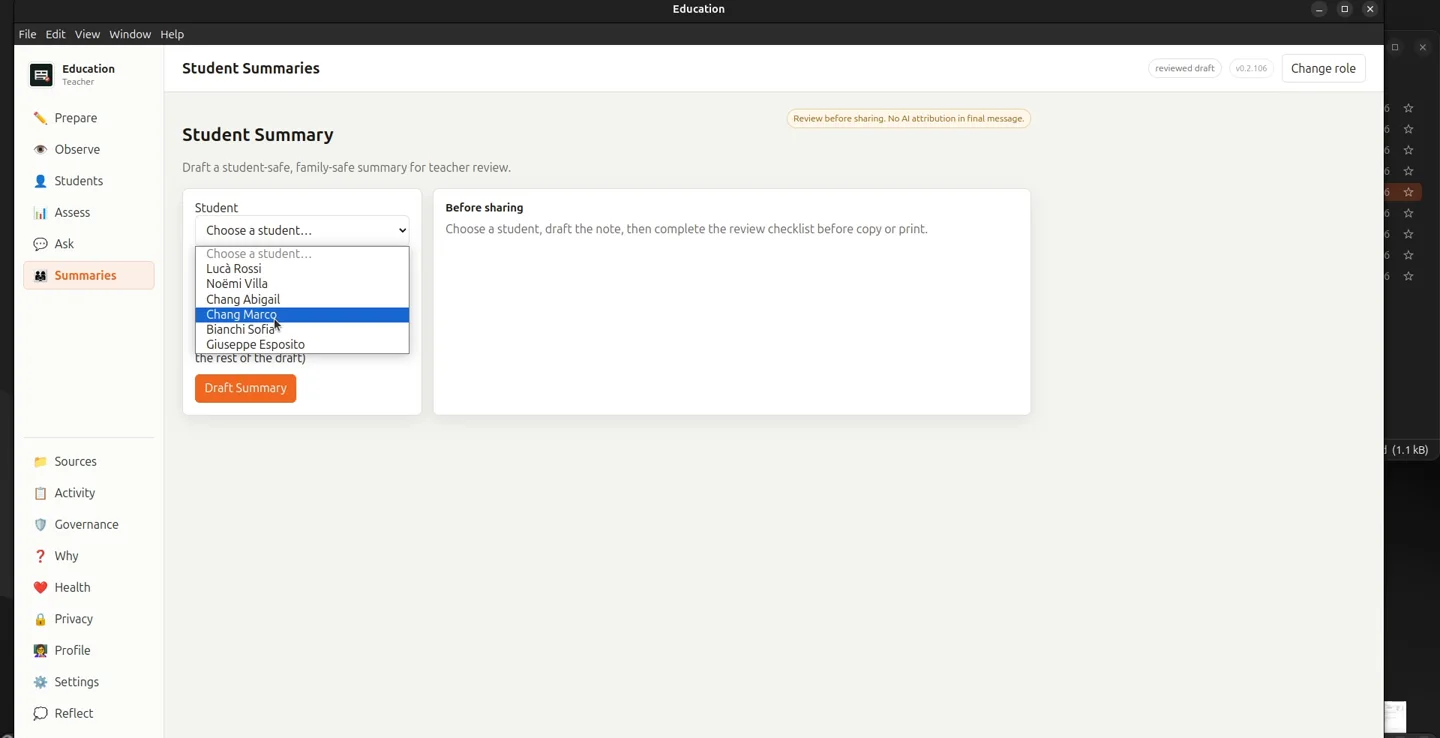Click the Health heart icon
This screenshot has width=1440, height=738.
click(x=40, y=588)
